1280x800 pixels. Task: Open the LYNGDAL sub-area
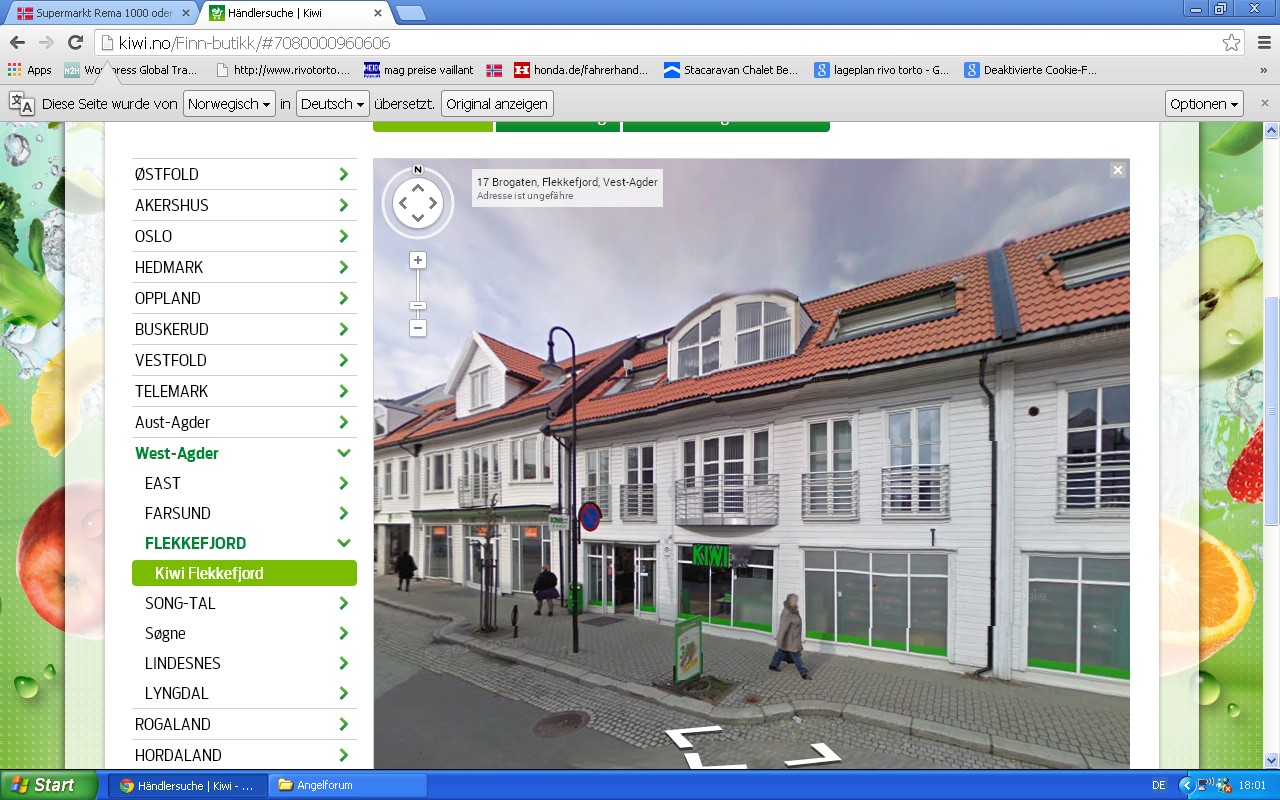tap(244, 693)
